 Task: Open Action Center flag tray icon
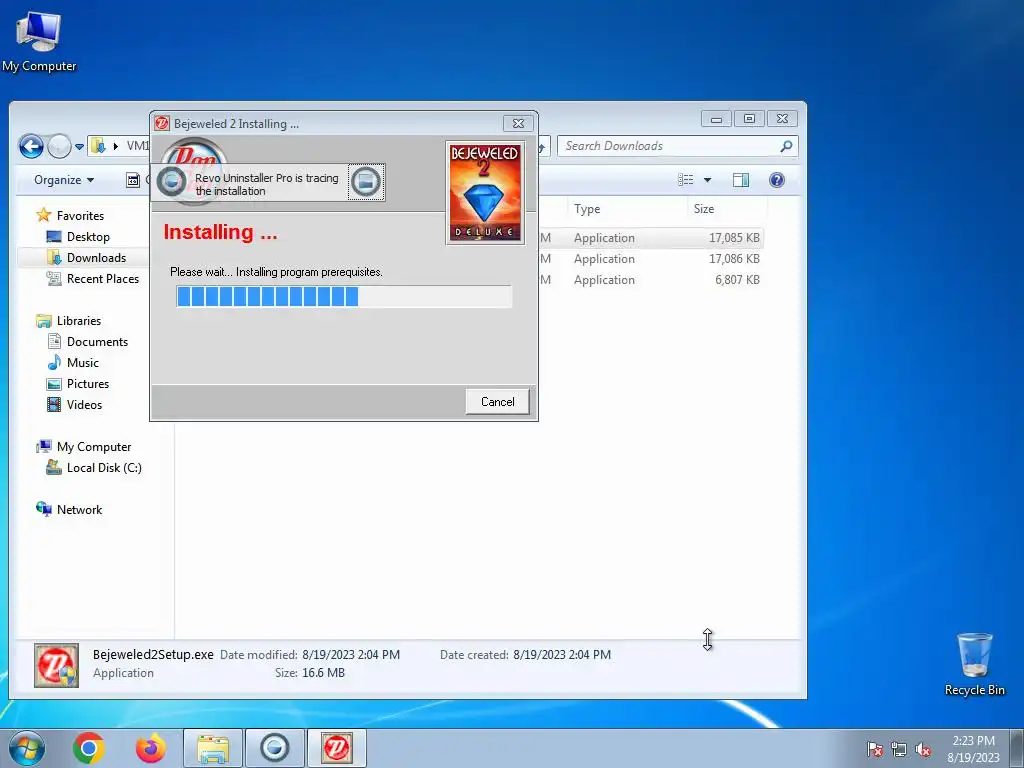click(875, 749)
